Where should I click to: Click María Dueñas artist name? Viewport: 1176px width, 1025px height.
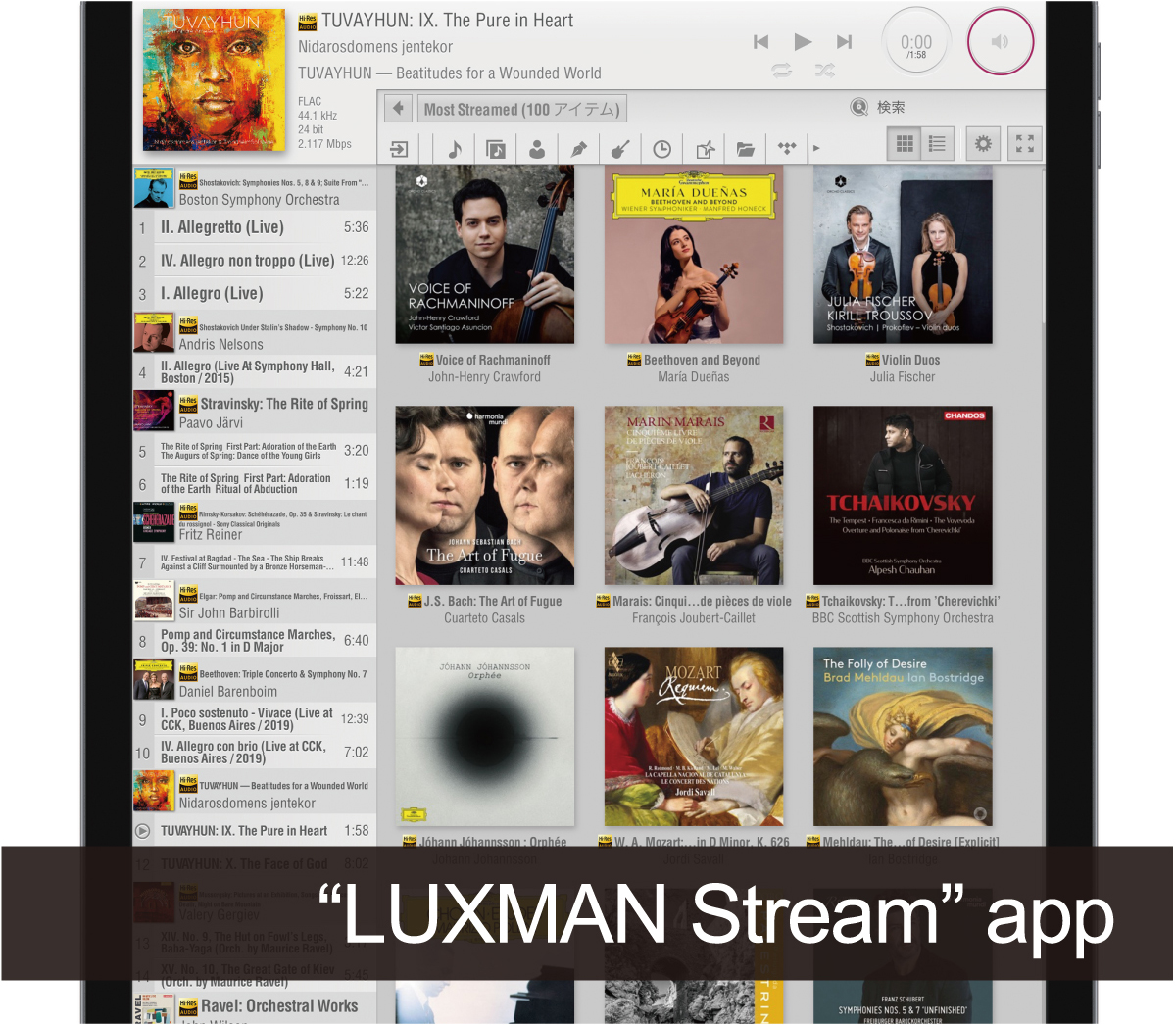pyautogui.click(x=694, y=377)
